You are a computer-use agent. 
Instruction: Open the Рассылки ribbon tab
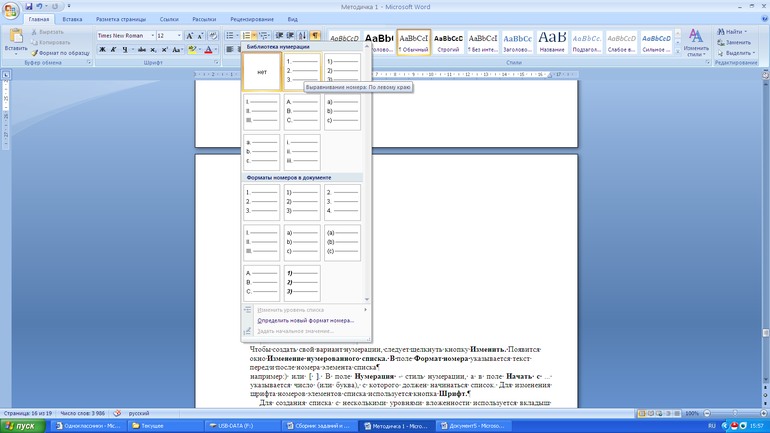pos(204,19)
